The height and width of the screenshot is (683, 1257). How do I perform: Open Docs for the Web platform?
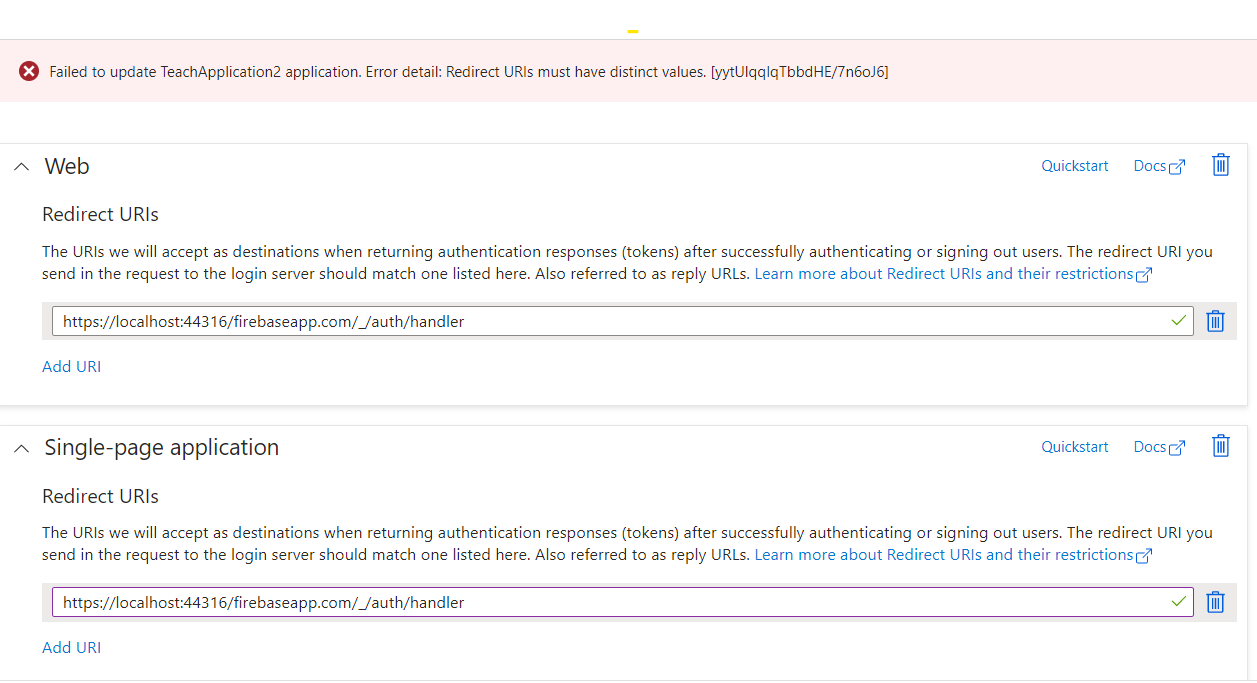1148,165
